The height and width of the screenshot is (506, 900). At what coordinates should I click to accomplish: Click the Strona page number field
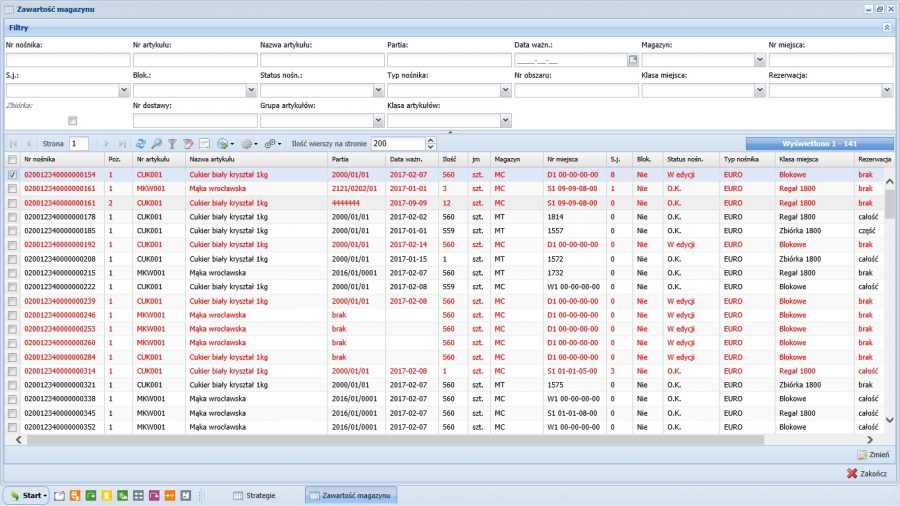click(x=79, y=144)
